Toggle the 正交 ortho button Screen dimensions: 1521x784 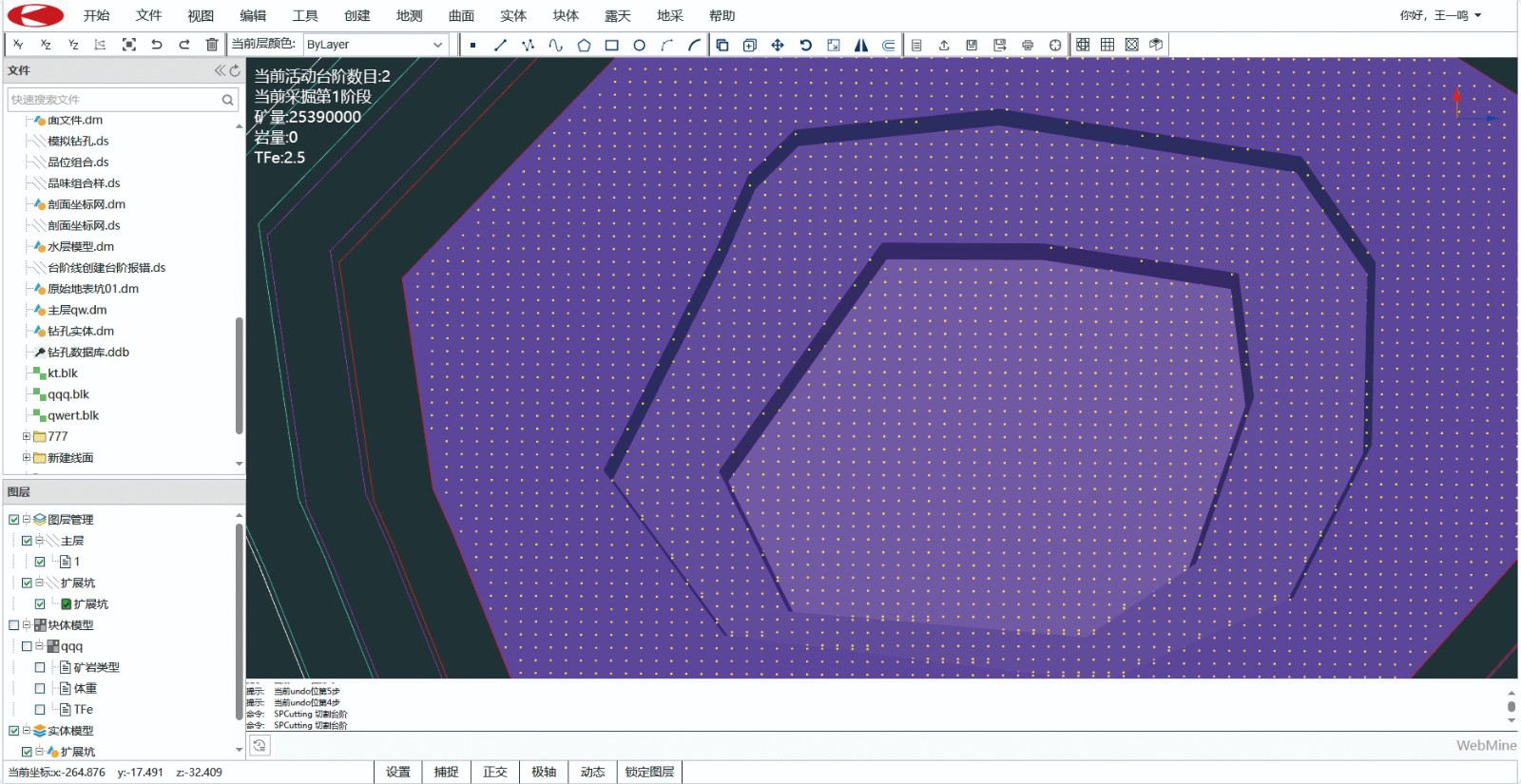[x=495, y=772]
